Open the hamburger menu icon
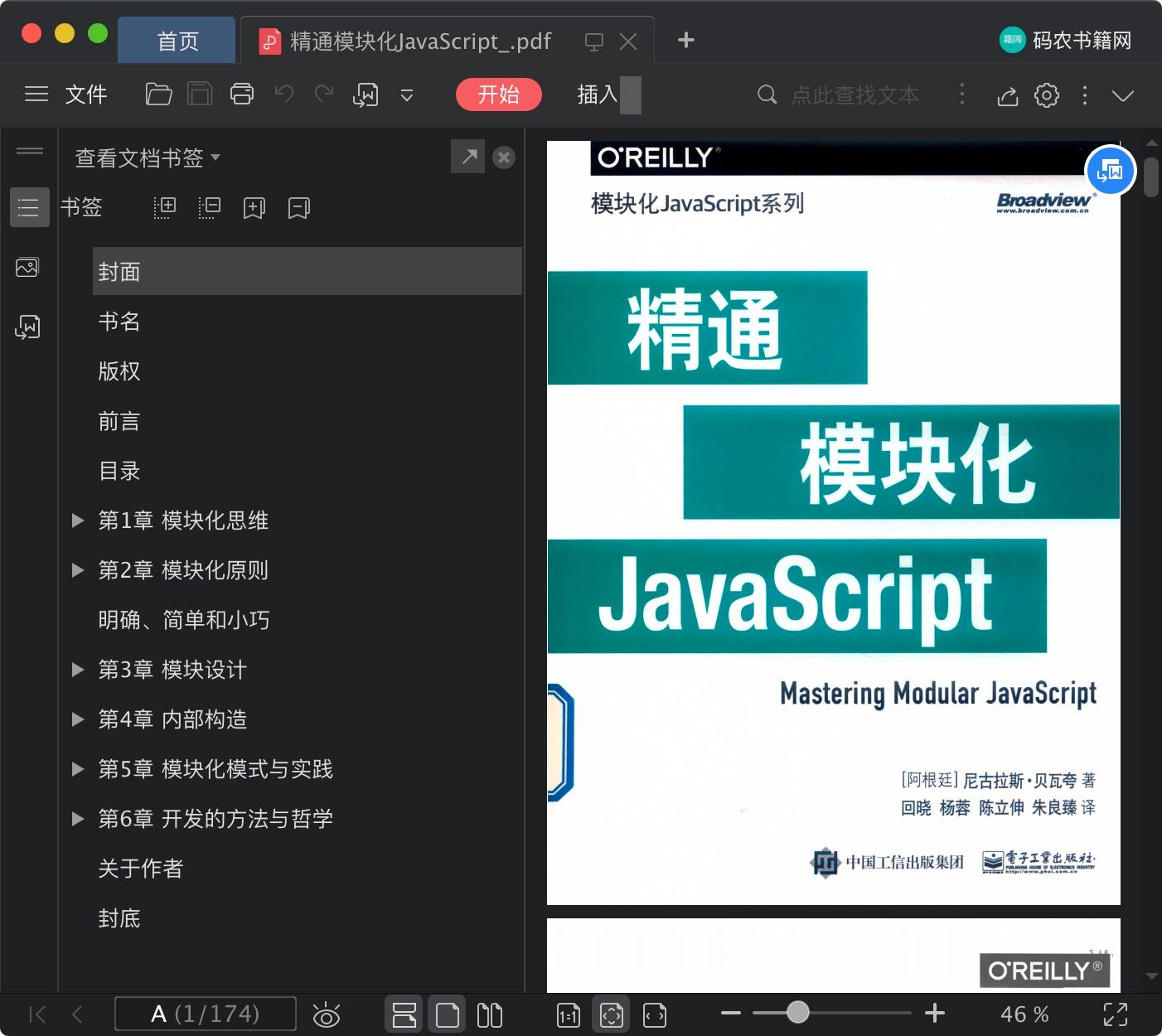 [x=36, y=94]
